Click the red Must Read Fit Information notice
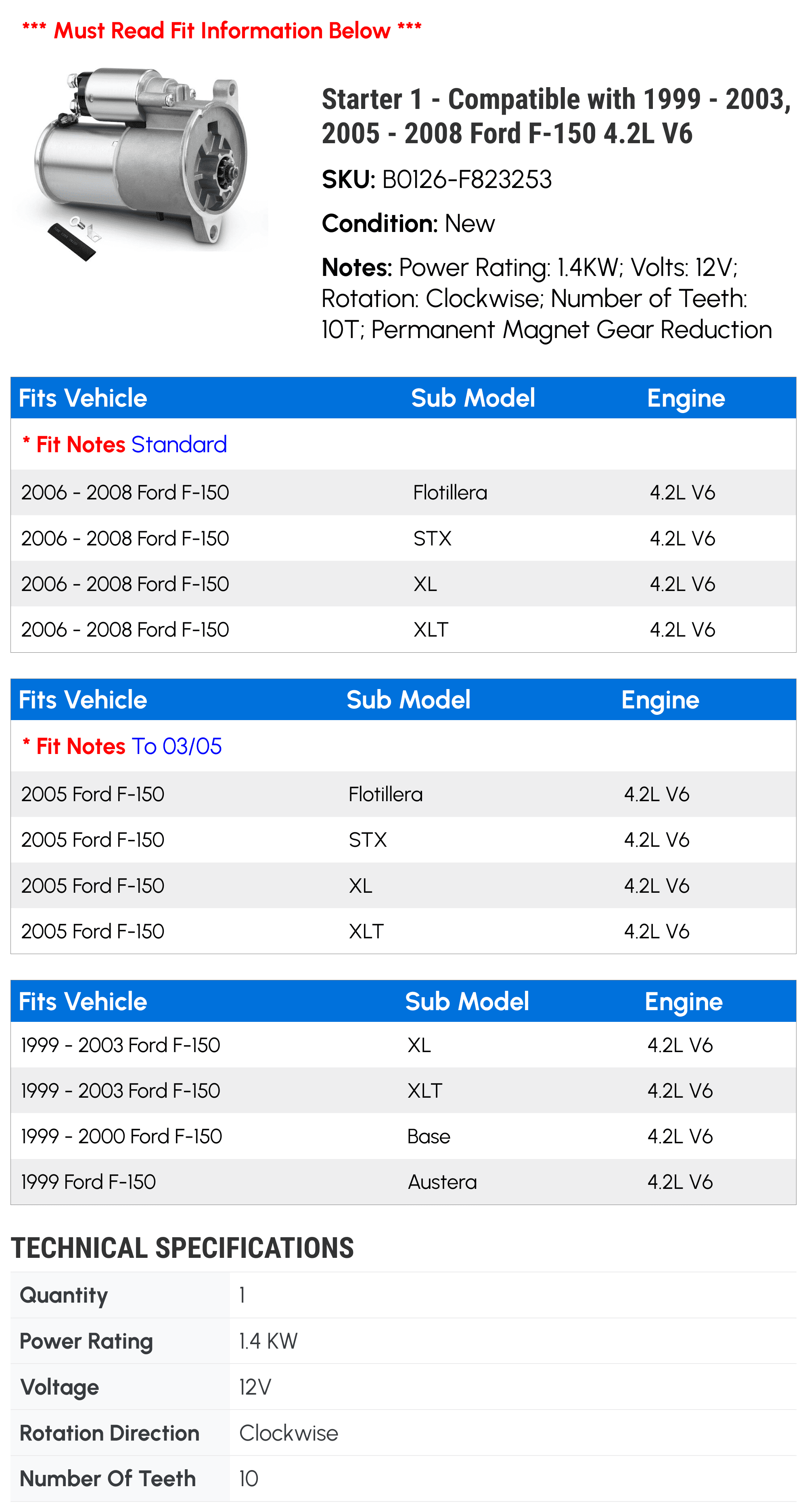This screenshot has width=807, height=1512. click(221, 31)
